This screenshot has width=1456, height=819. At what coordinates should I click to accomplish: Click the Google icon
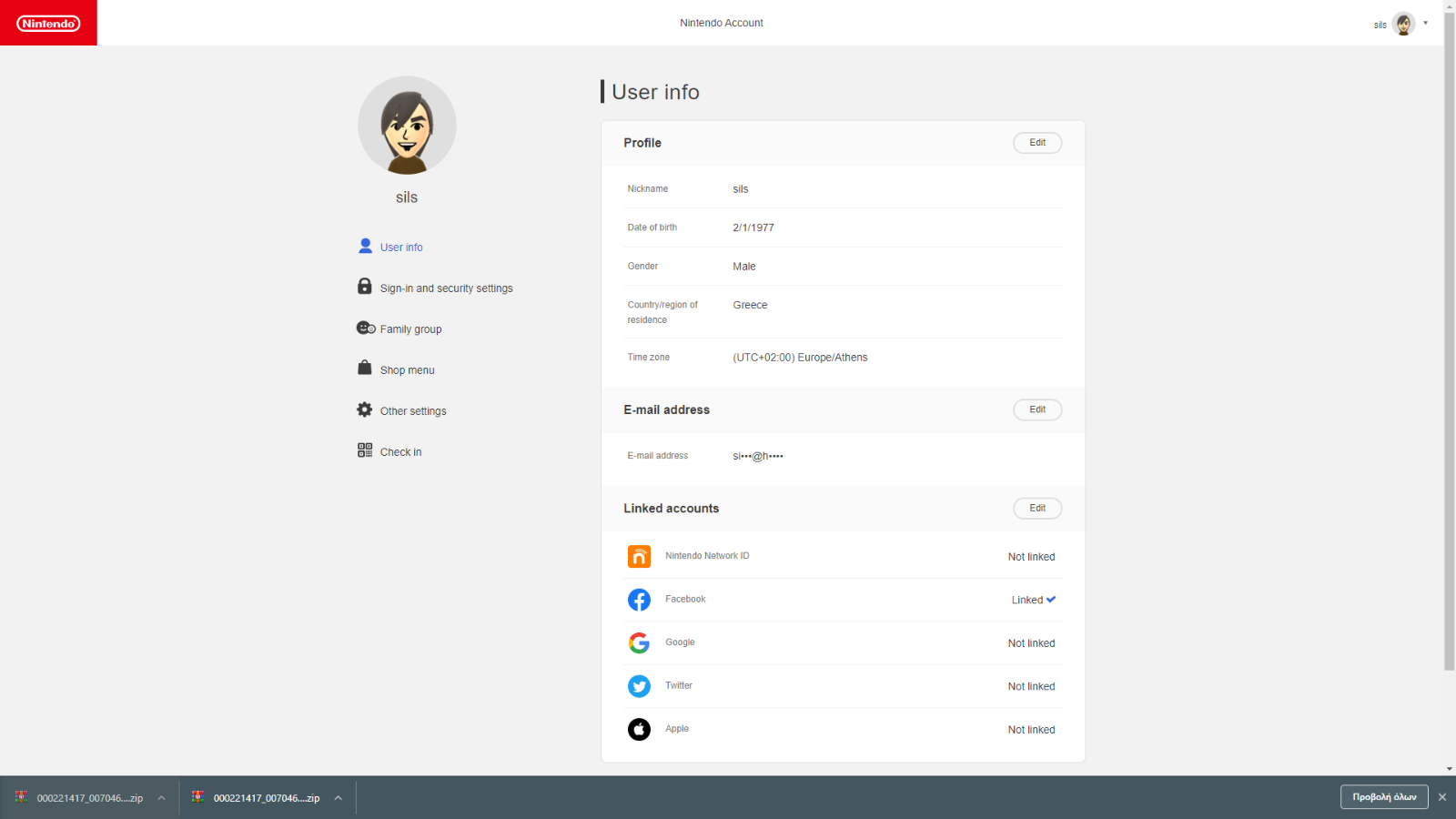tap(639, 643)
